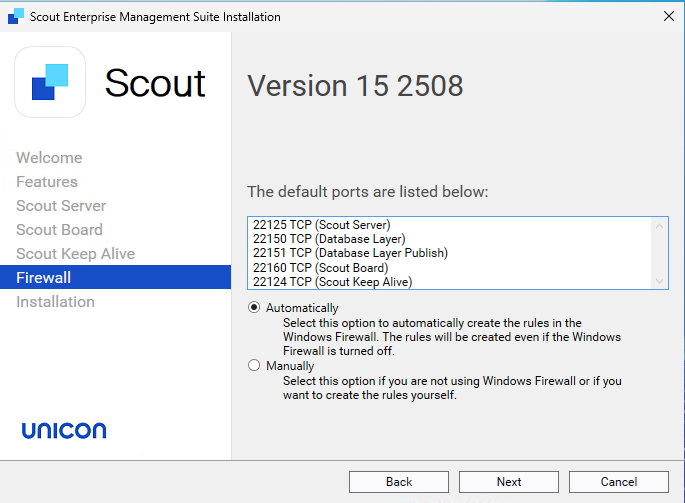Go to the Welcome step

click(49, 158)
